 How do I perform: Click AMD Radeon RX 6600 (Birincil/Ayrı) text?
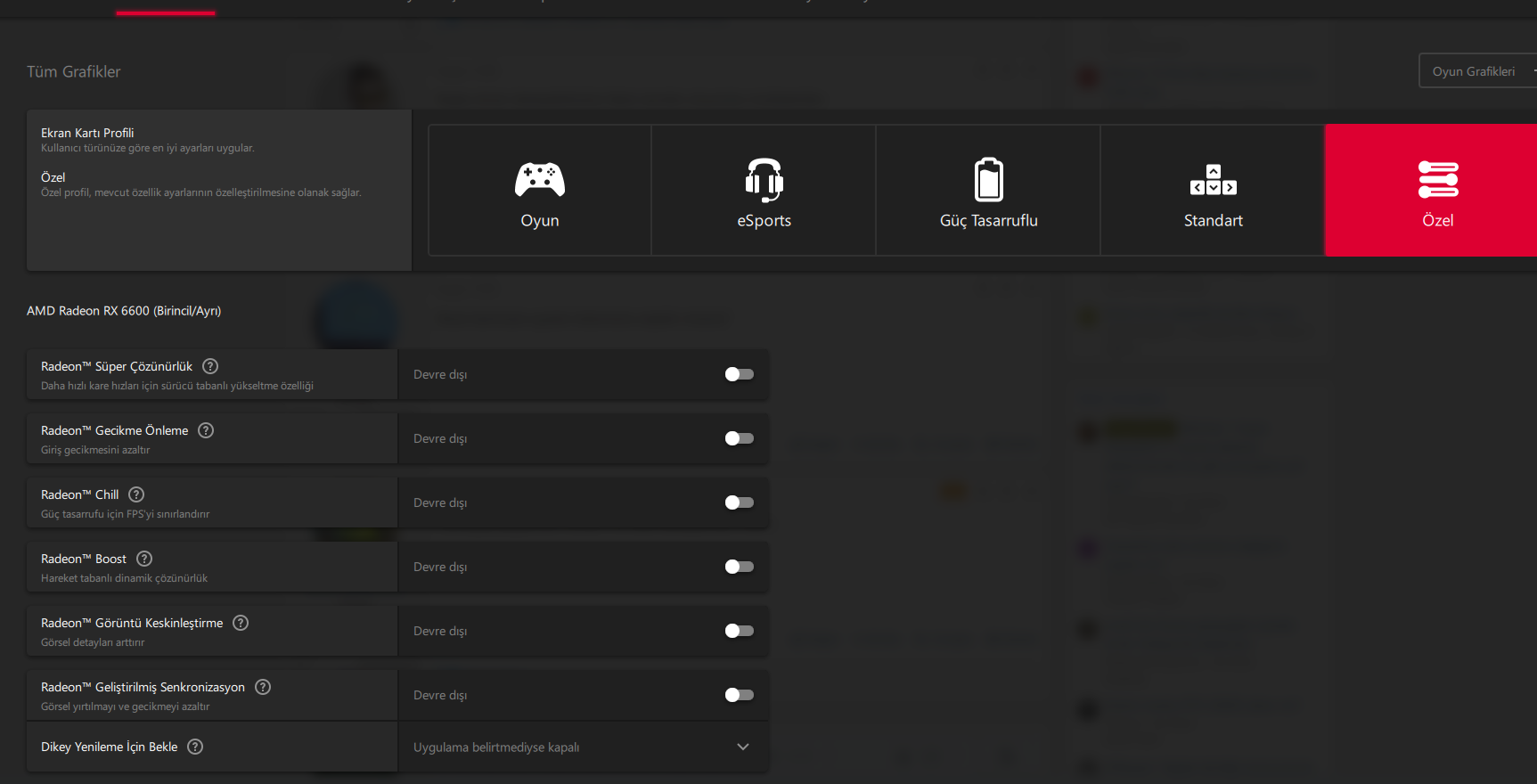click(124, 311)
